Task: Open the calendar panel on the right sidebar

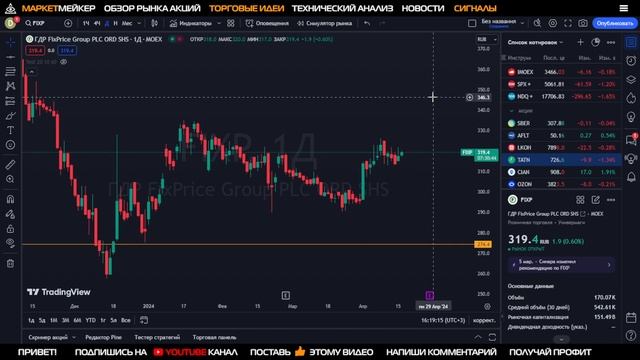Action: tap(631, 317)
